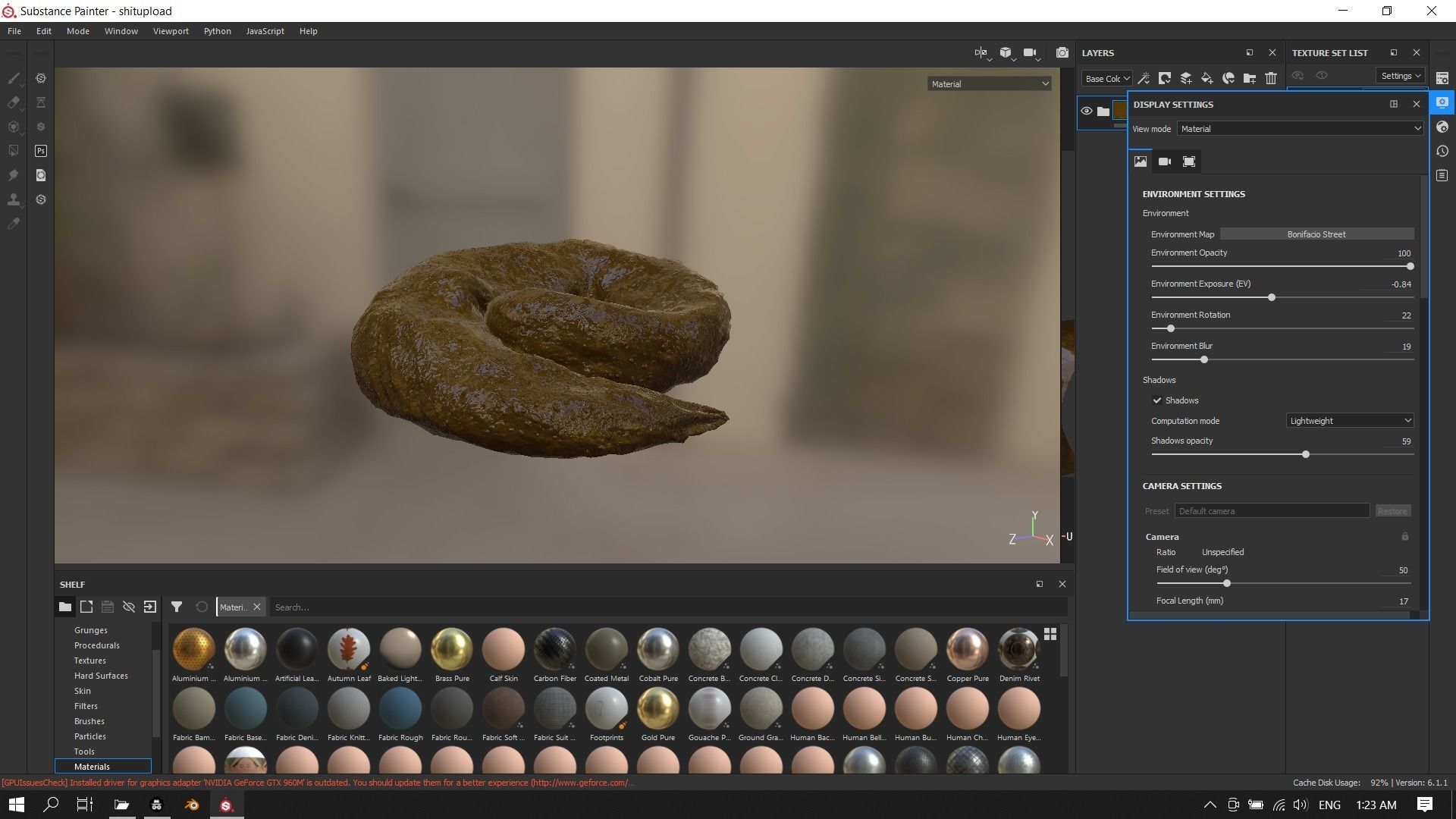1456x819 pixels.
Task: Select the Eraser tool
Action: point(14,102)
